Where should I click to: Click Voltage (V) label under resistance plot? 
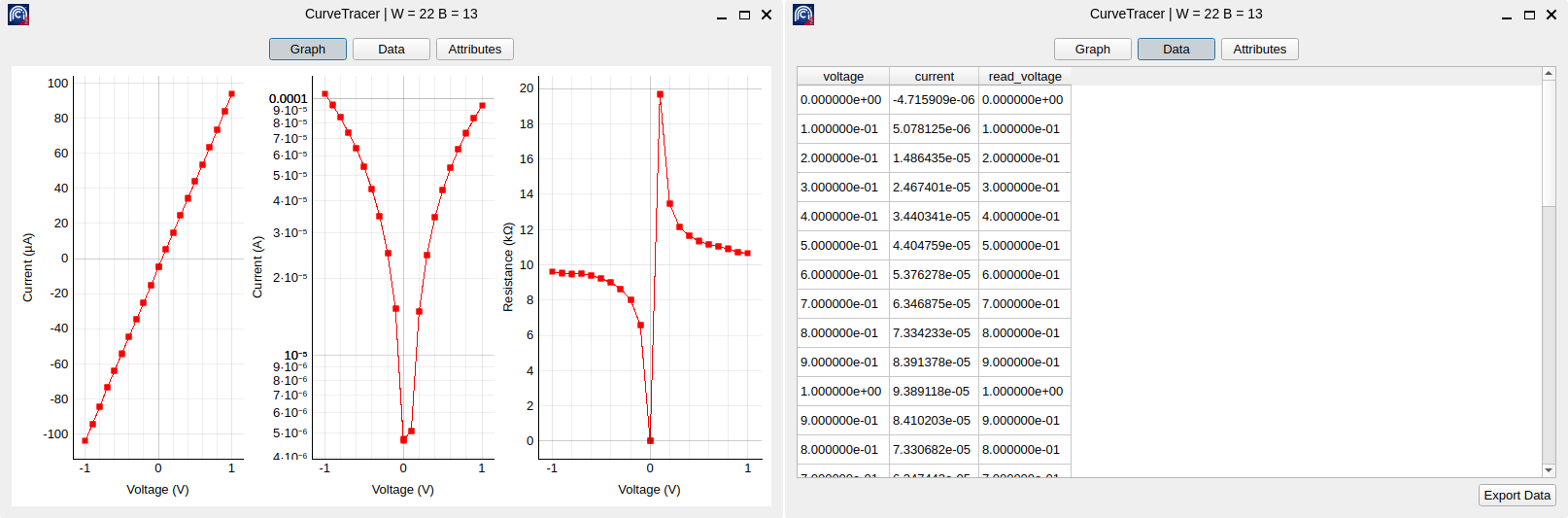[649, 490]
